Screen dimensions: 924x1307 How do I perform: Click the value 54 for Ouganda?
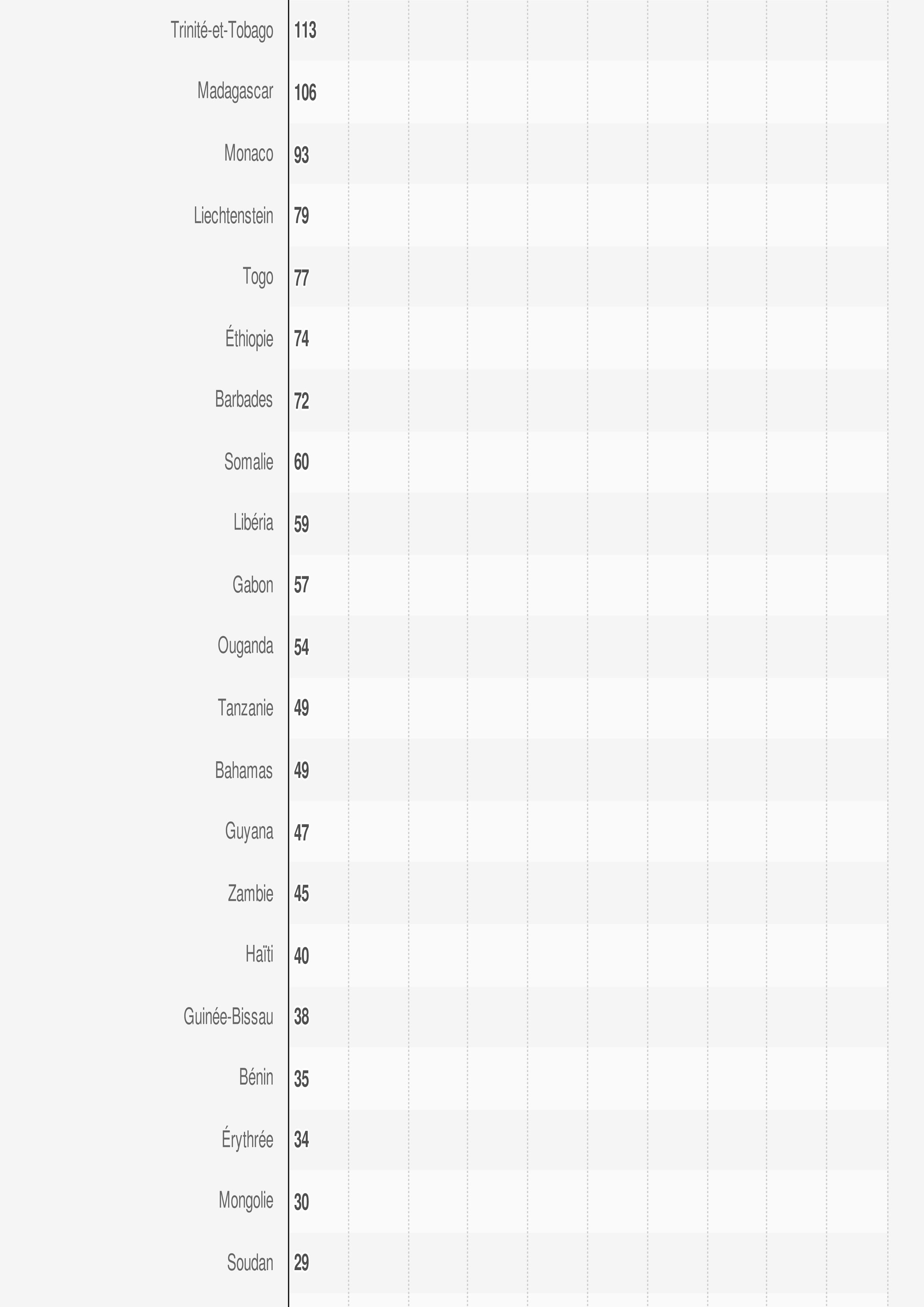pyautogui.click(x=301, y=647)
